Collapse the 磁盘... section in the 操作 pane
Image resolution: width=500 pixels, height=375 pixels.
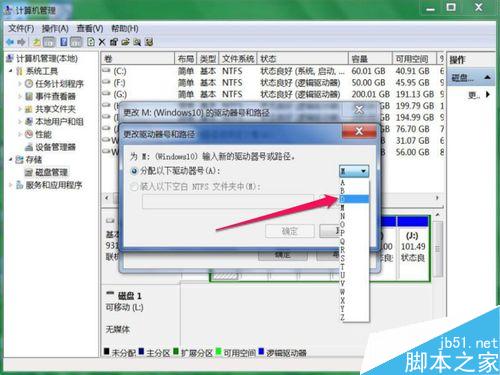(x=487, y=77)
